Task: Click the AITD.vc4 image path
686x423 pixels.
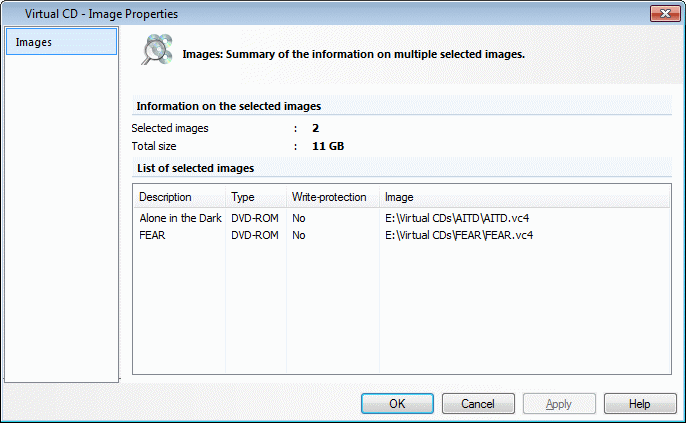Action: (x=458, y=218)
